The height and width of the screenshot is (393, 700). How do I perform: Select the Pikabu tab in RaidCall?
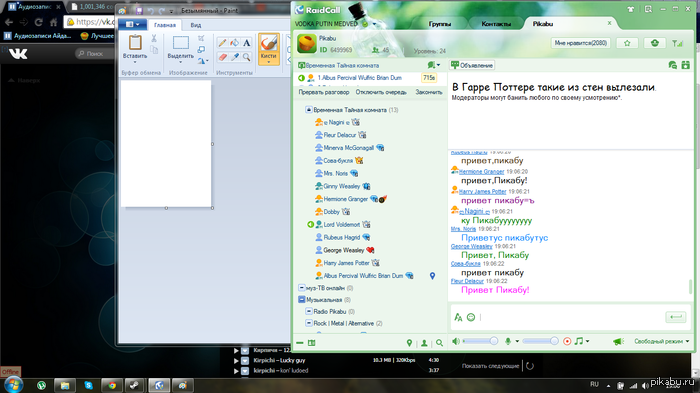point(542,24)
